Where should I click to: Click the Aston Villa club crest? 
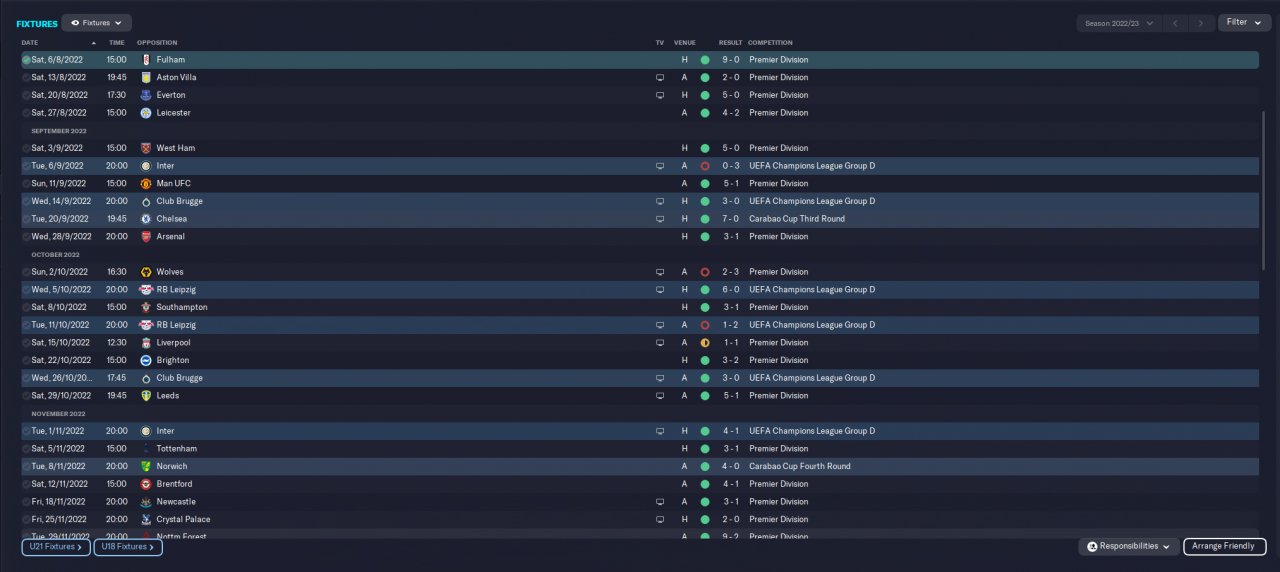(x=145, y=77)
